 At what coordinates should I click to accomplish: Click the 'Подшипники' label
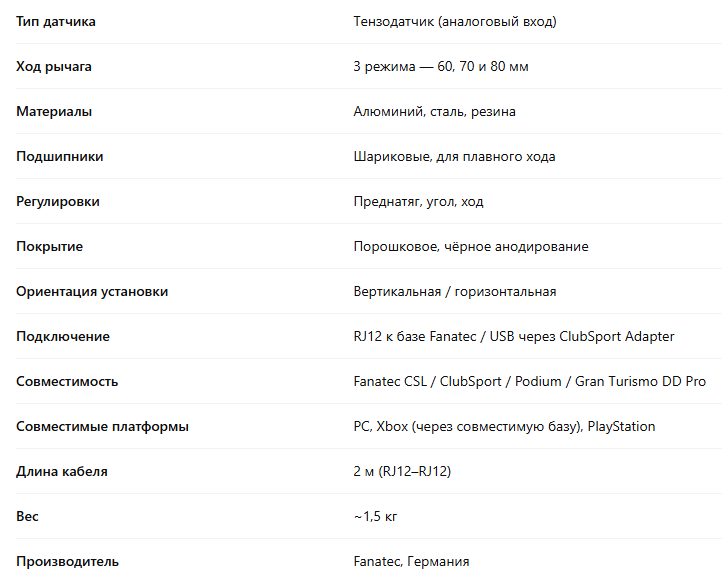pyautogui.click(x=59, y=156)
